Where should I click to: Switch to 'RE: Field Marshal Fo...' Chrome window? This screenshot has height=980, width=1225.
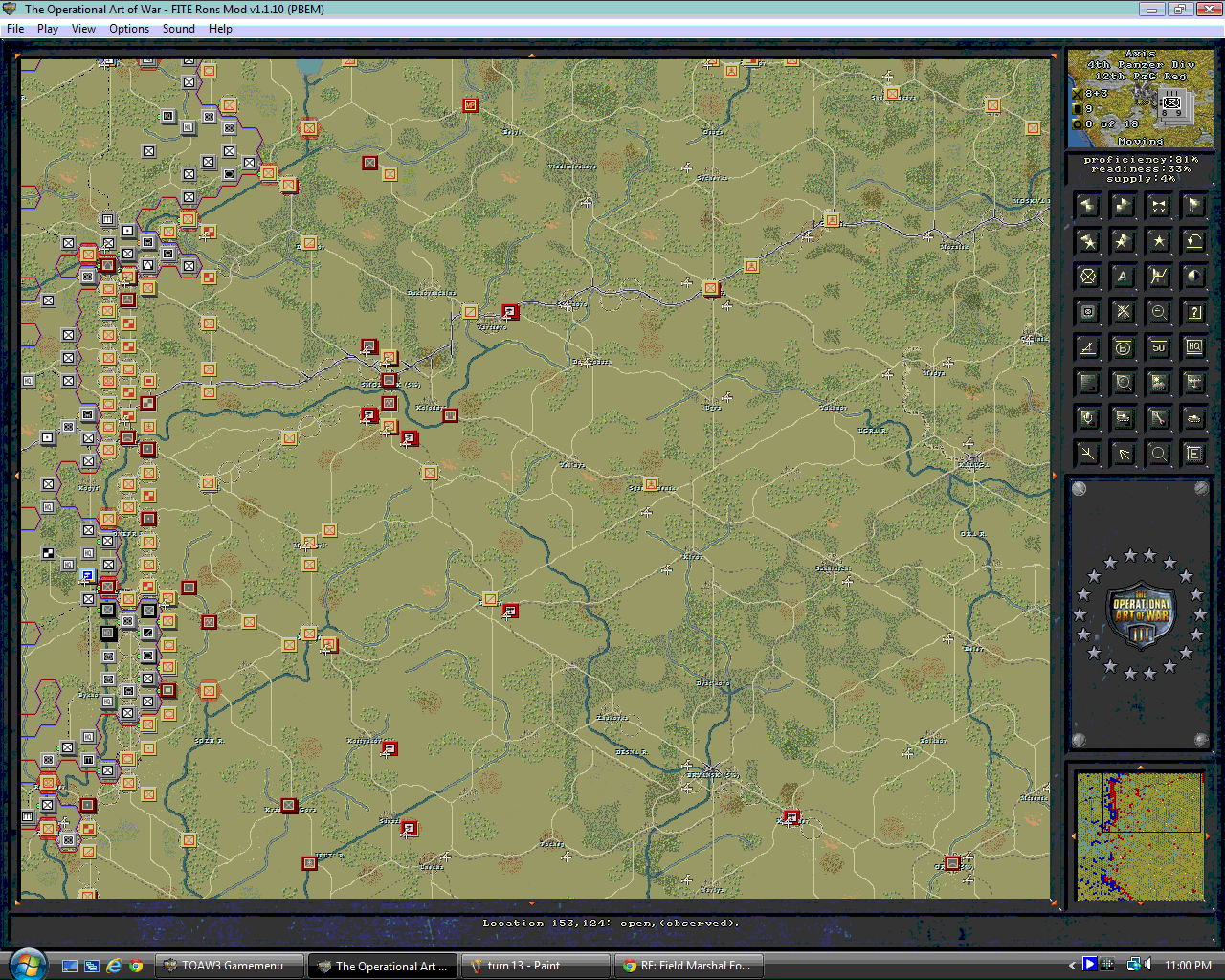(x=688, y=966)
